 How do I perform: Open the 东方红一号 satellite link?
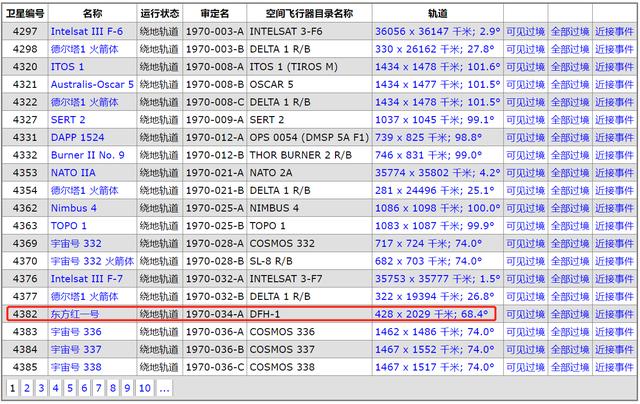pyautogui.click(x=75, y=314)
